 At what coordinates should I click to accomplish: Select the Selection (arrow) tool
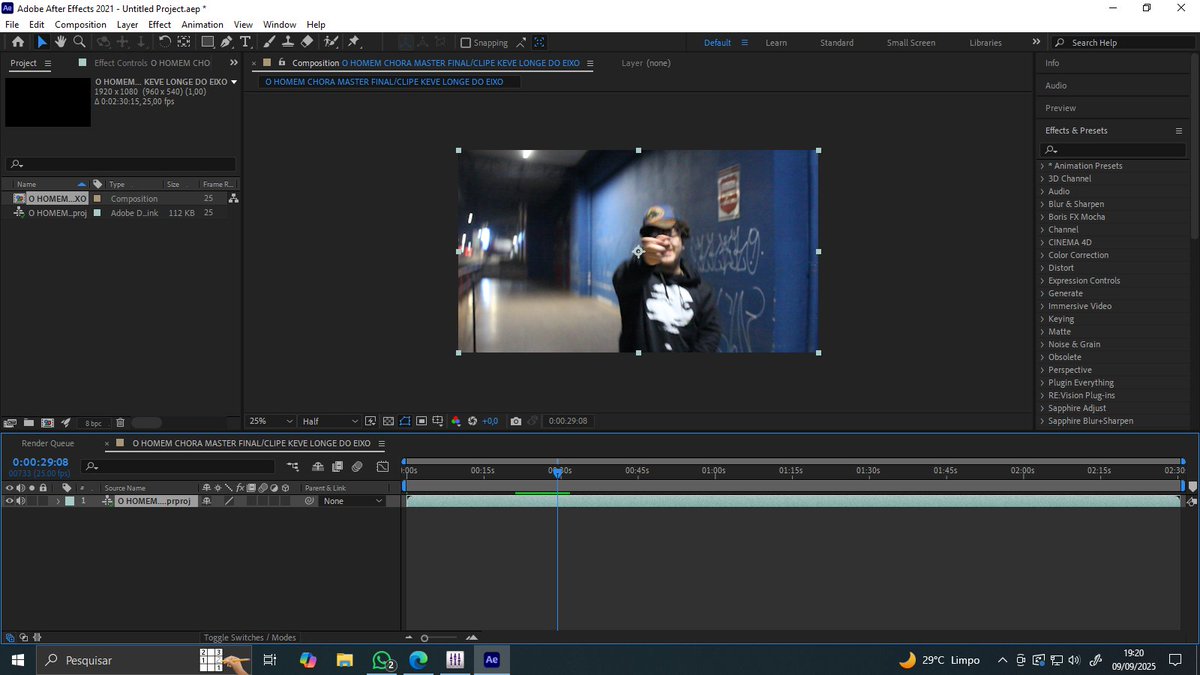pyautogui.click(x=41, y=42)
